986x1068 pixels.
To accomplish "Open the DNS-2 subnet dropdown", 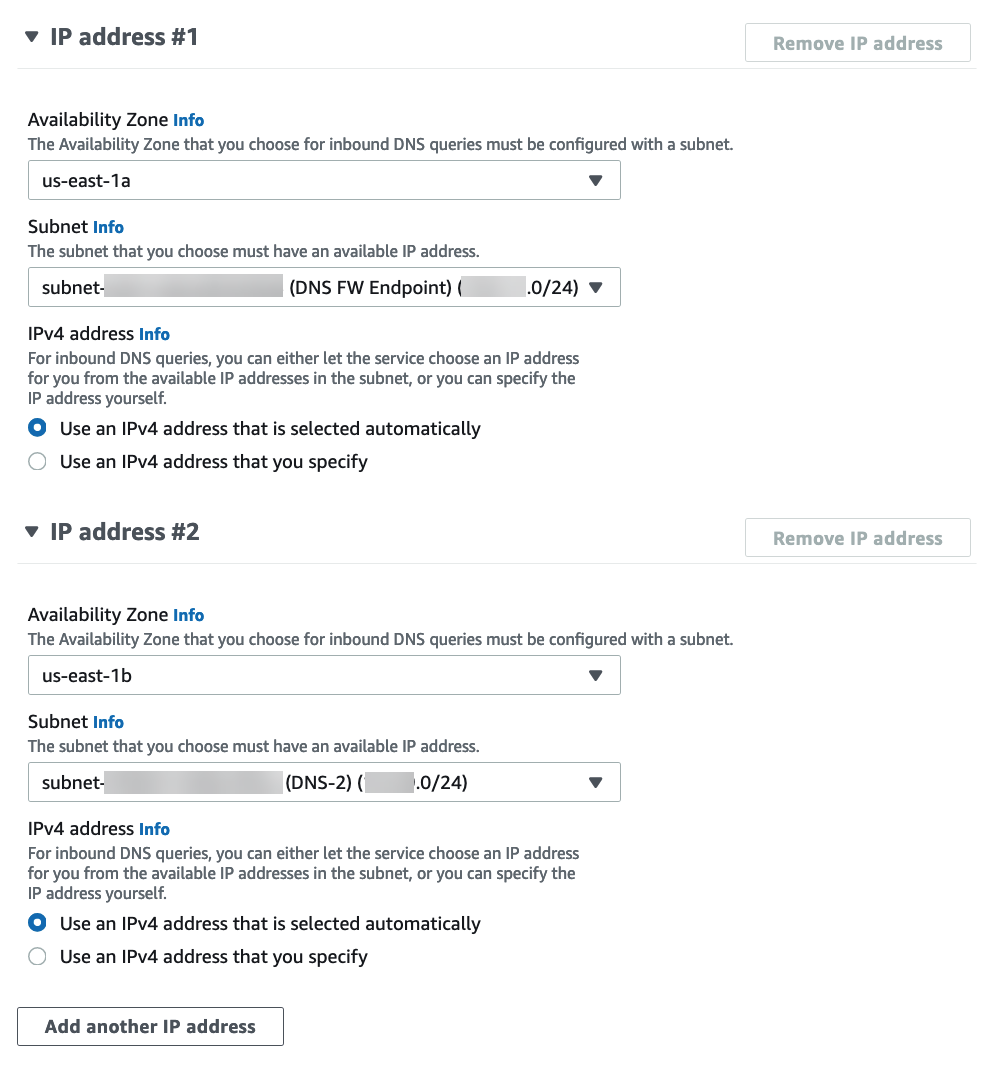I will click(324, 783).
